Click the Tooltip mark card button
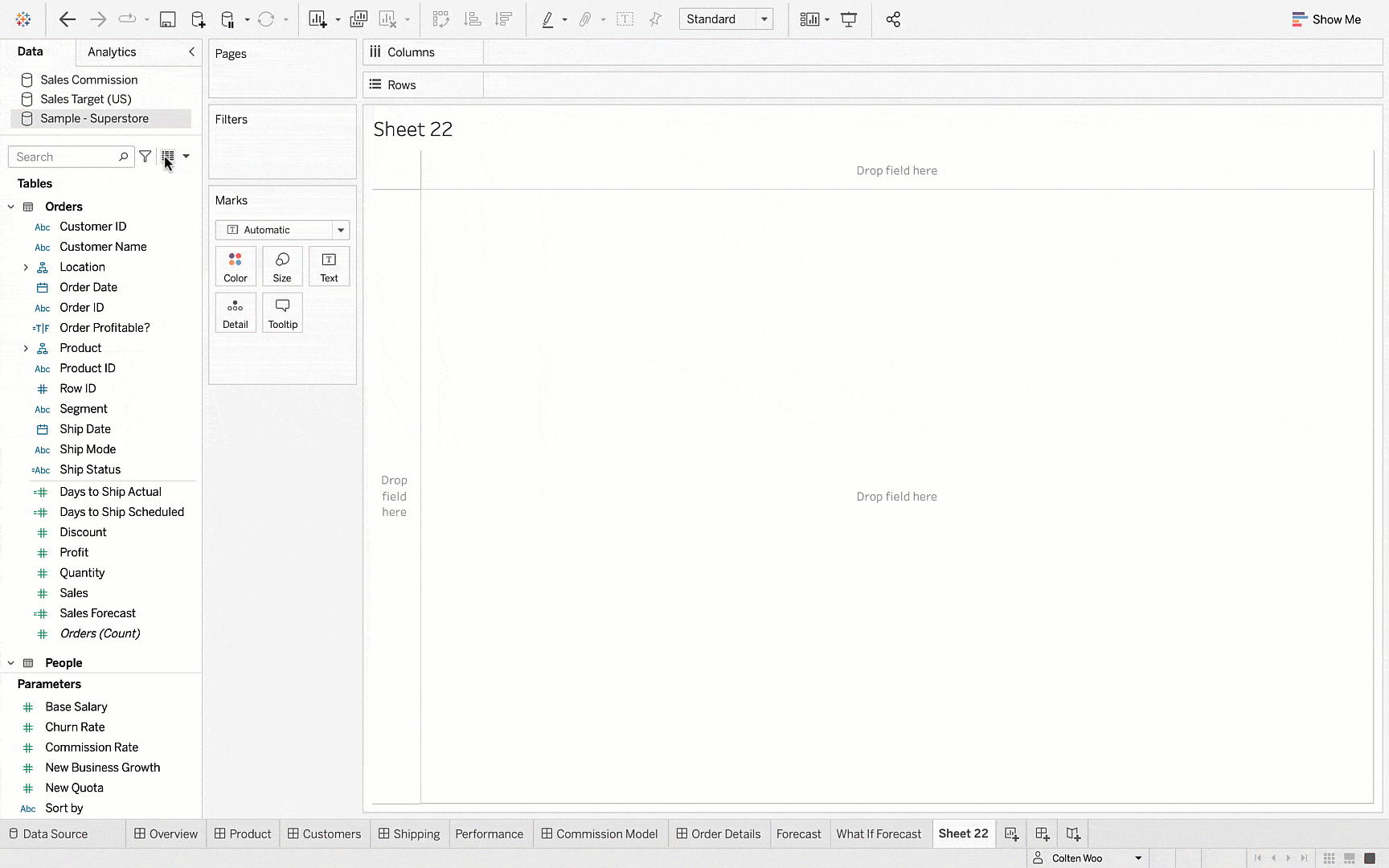The height and width of the screenshot is (868, 1389). pyautogui.click(x=282, y=313)
